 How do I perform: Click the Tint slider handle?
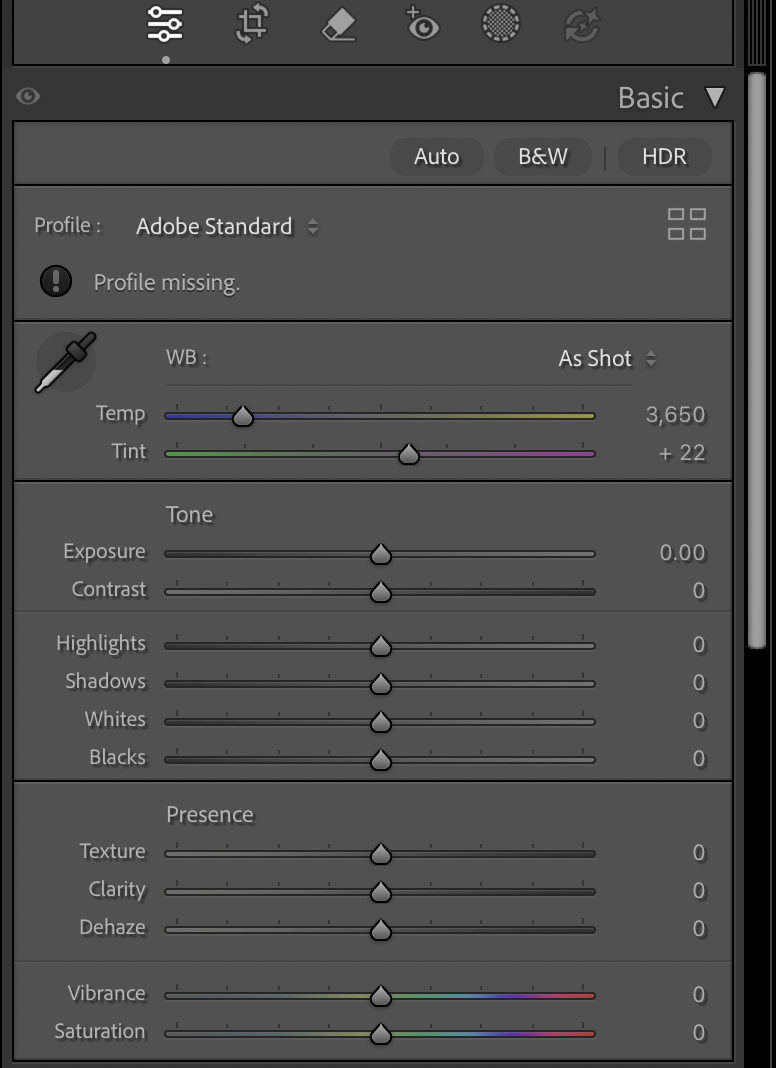pyautogui.click(x=408, y=455)
